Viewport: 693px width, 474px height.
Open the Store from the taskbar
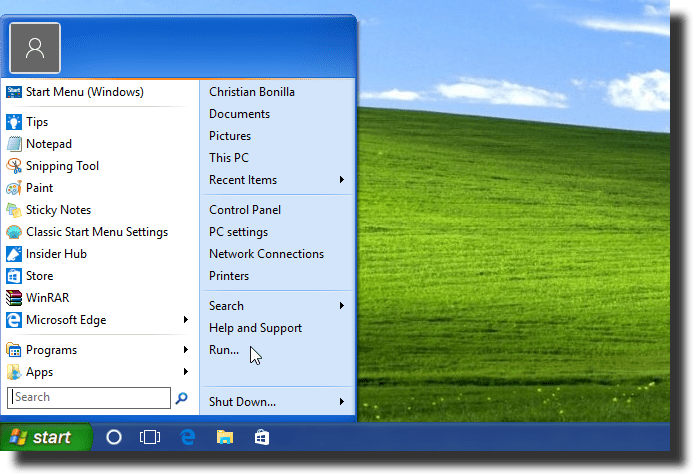coord(262,437)
